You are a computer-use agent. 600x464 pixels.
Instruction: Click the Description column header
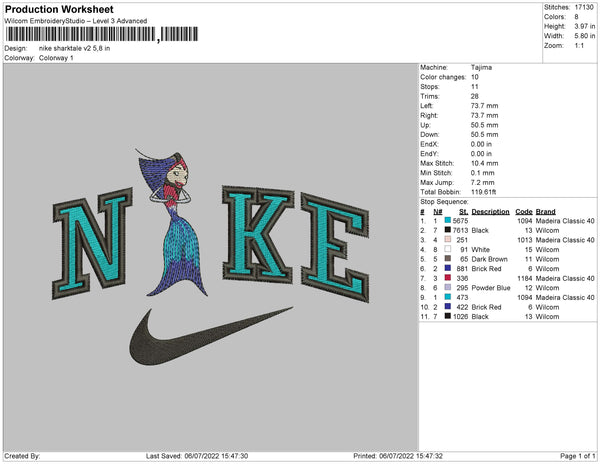tap(490, 212)
